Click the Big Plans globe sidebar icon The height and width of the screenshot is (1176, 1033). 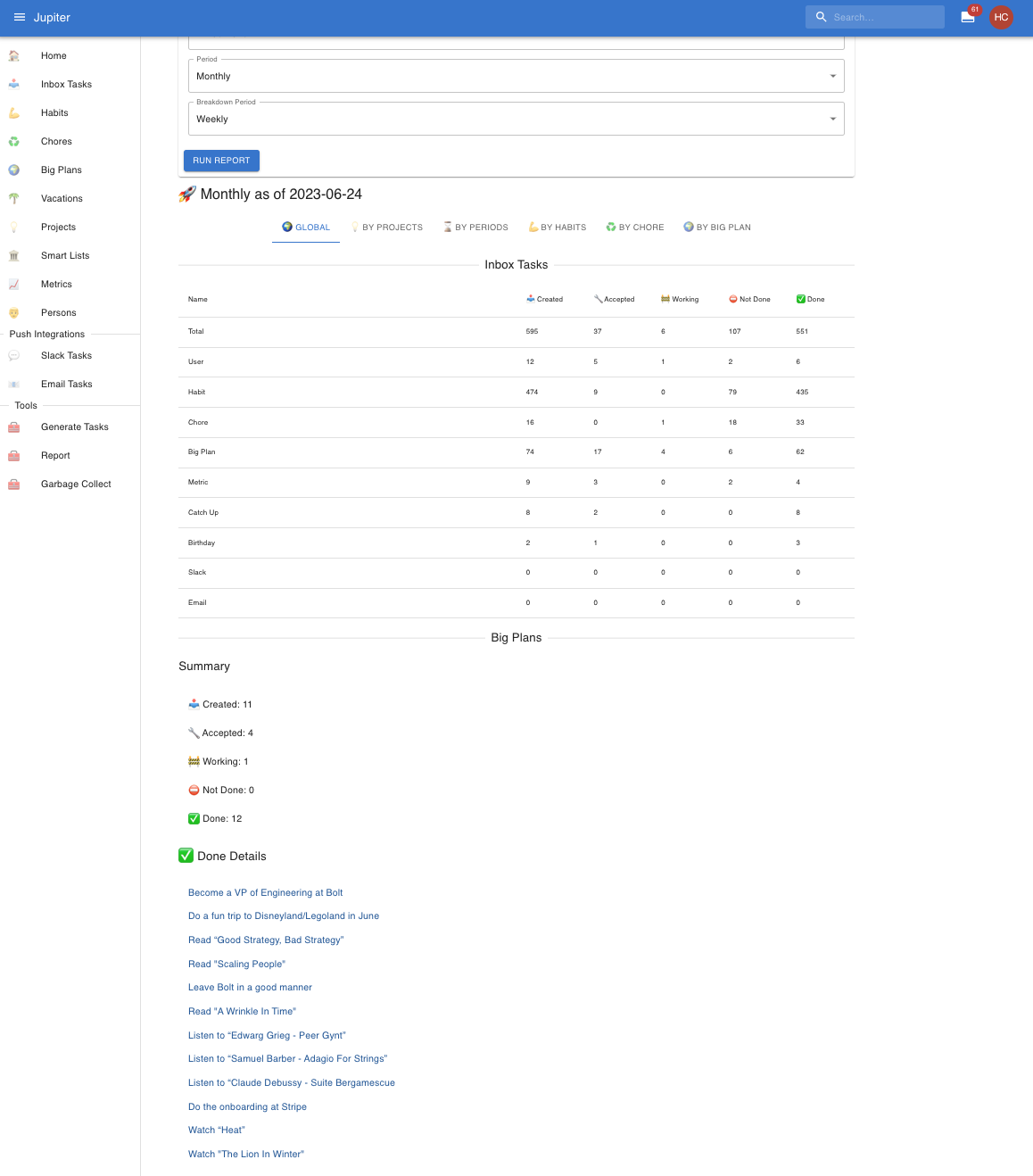pos(14,170)
